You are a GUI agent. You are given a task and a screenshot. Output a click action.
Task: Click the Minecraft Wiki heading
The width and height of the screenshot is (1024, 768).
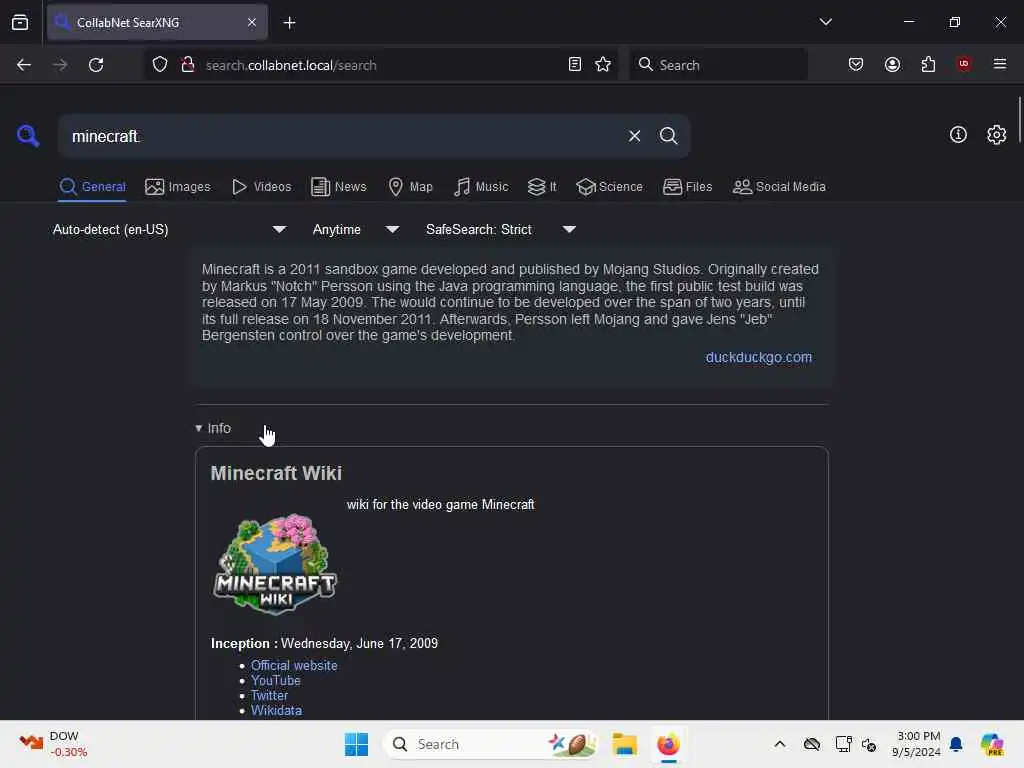pyautogui.click(x=276, y=473)
